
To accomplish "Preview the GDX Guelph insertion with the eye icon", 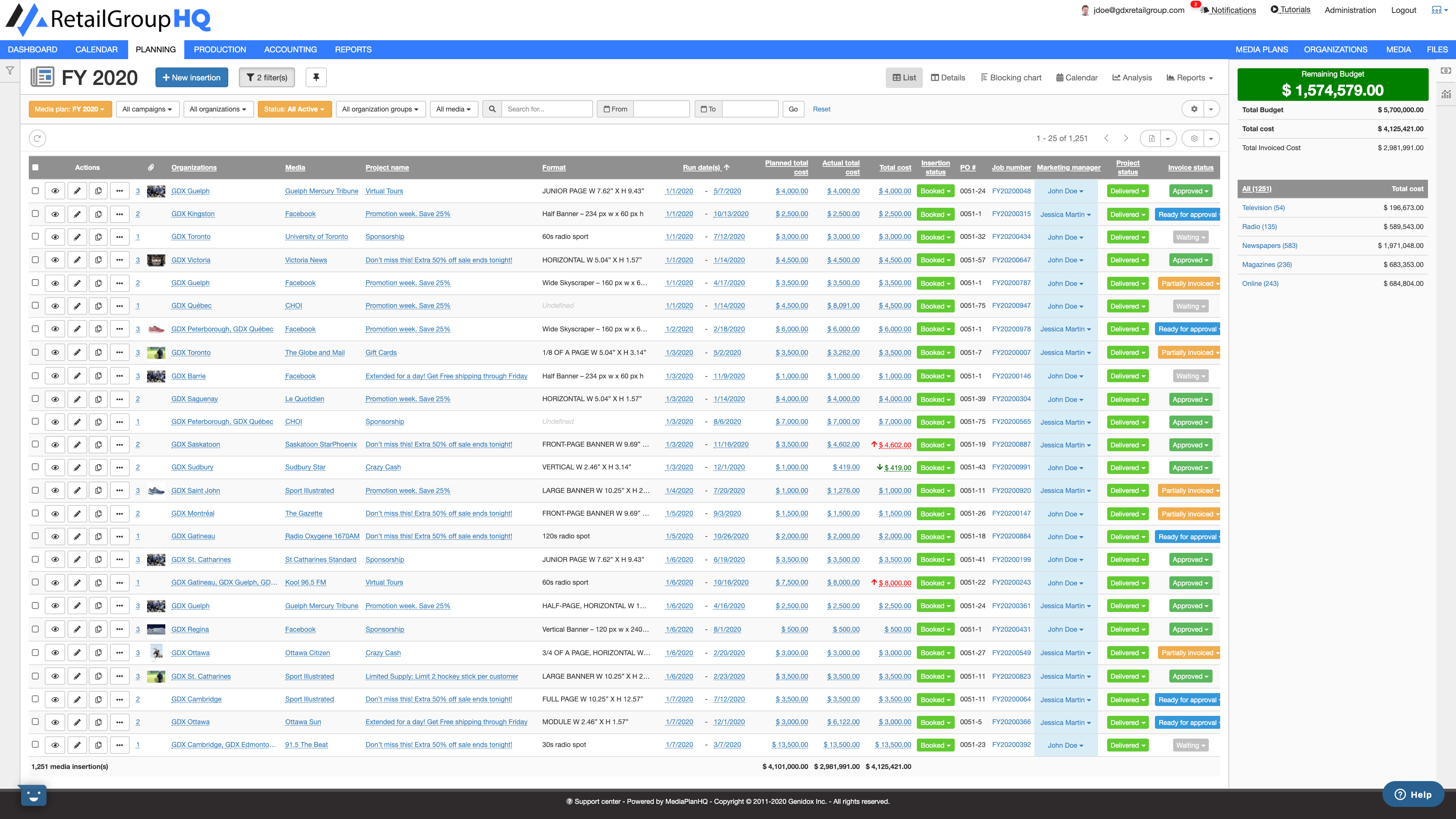I will (x=55, y=190).
